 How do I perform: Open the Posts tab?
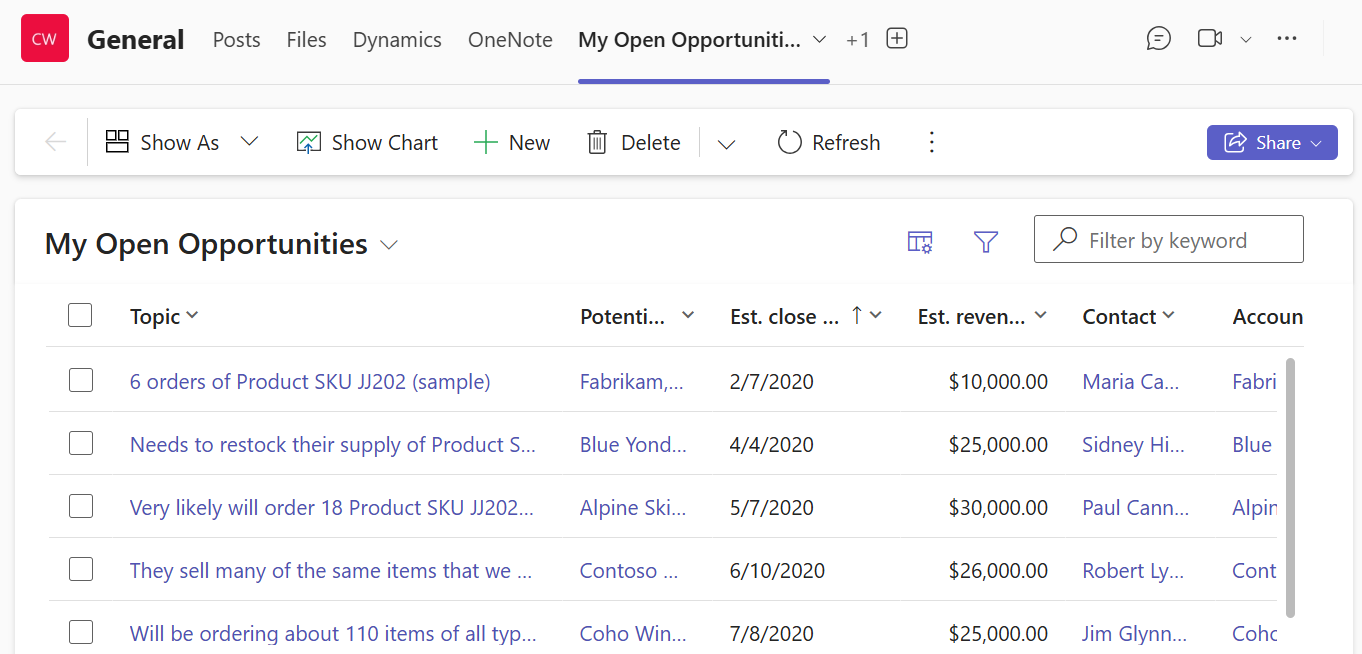[x=236, y=39]
